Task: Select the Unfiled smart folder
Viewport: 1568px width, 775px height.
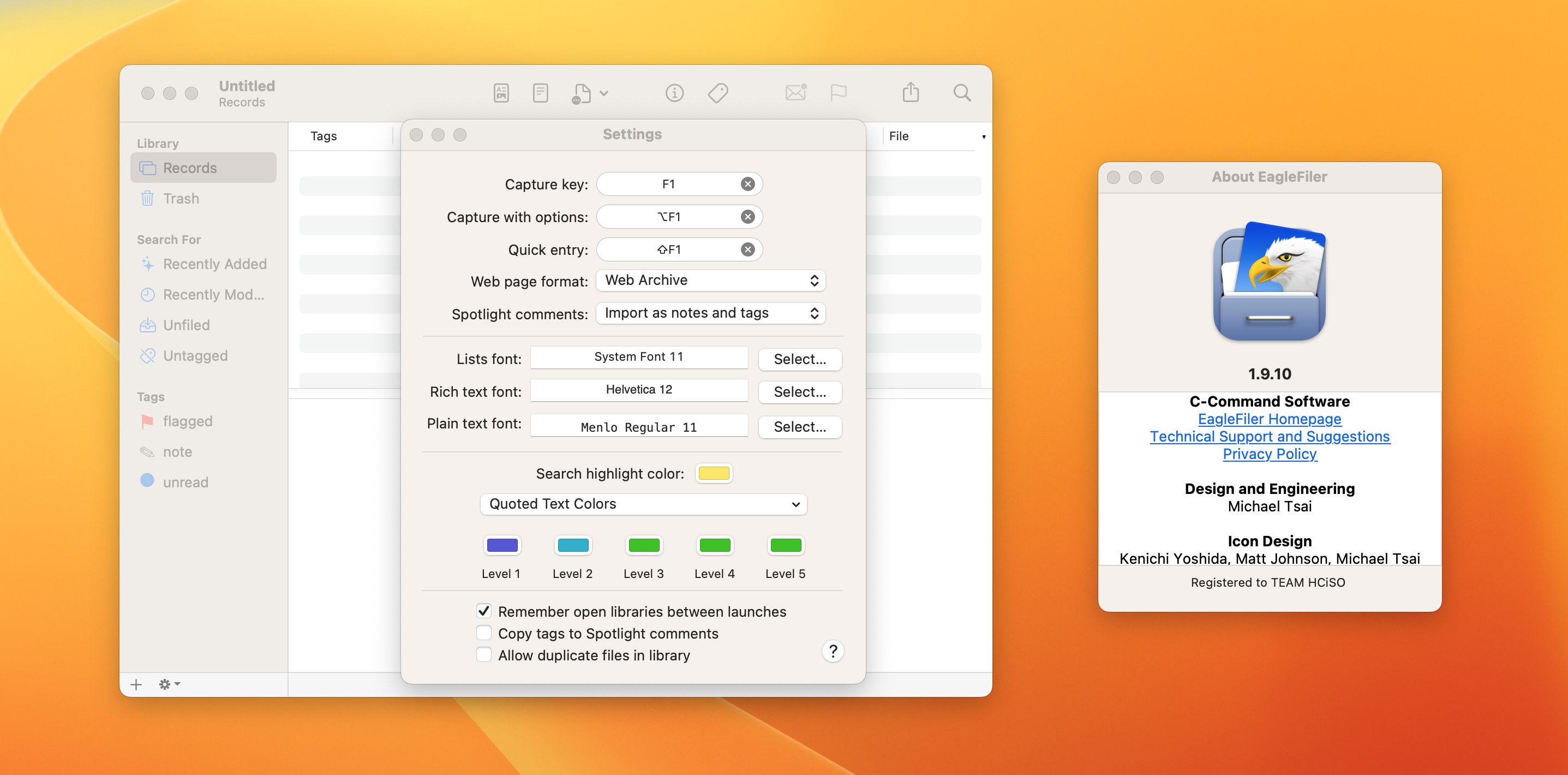Action: point(186,325)
